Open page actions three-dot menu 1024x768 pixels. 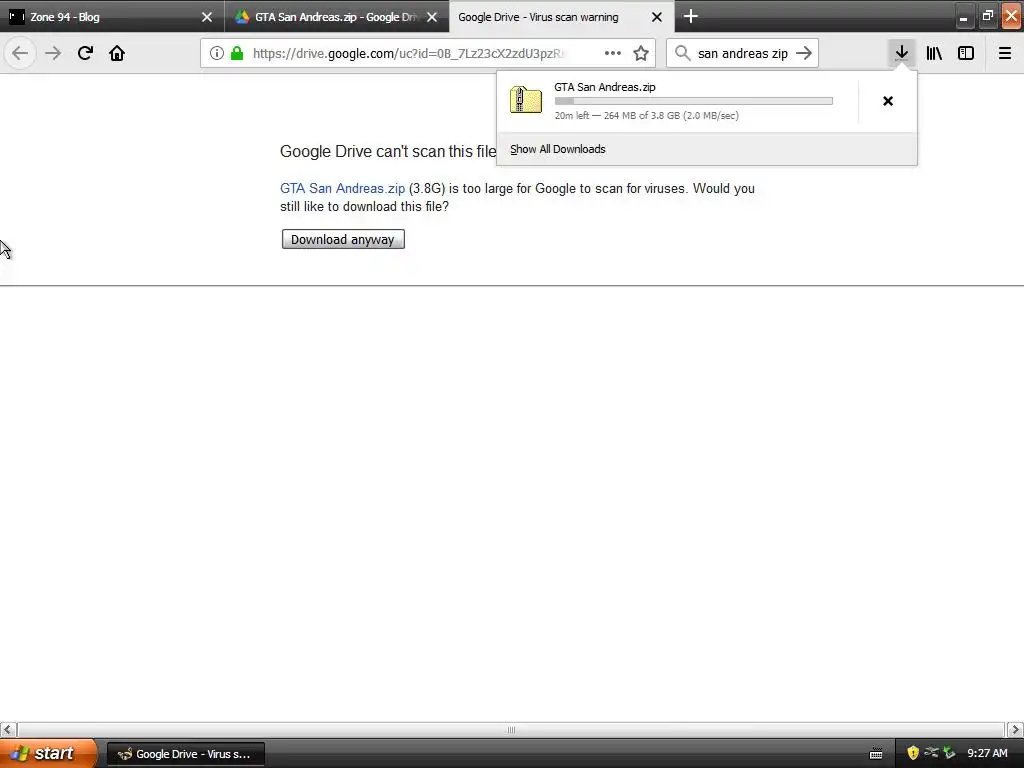[613, 53]
